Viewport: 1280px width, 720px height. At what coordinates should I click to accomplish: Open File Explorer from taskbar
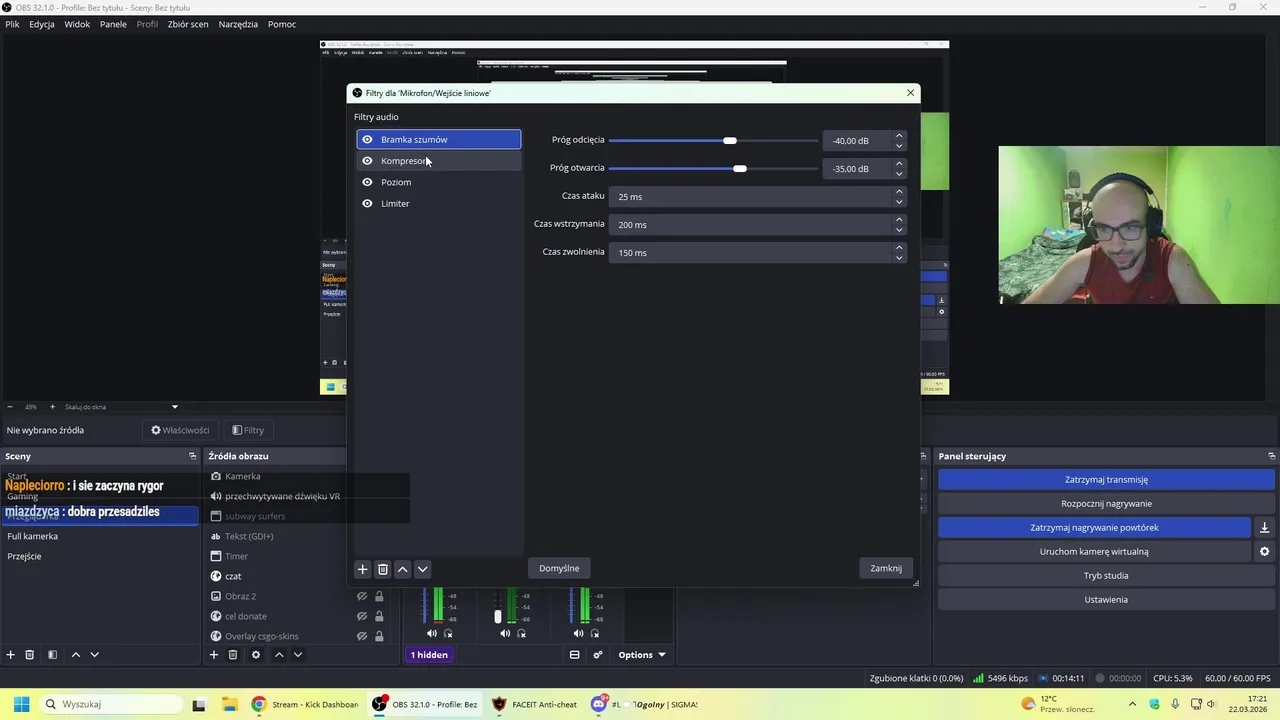coord(228,704)
